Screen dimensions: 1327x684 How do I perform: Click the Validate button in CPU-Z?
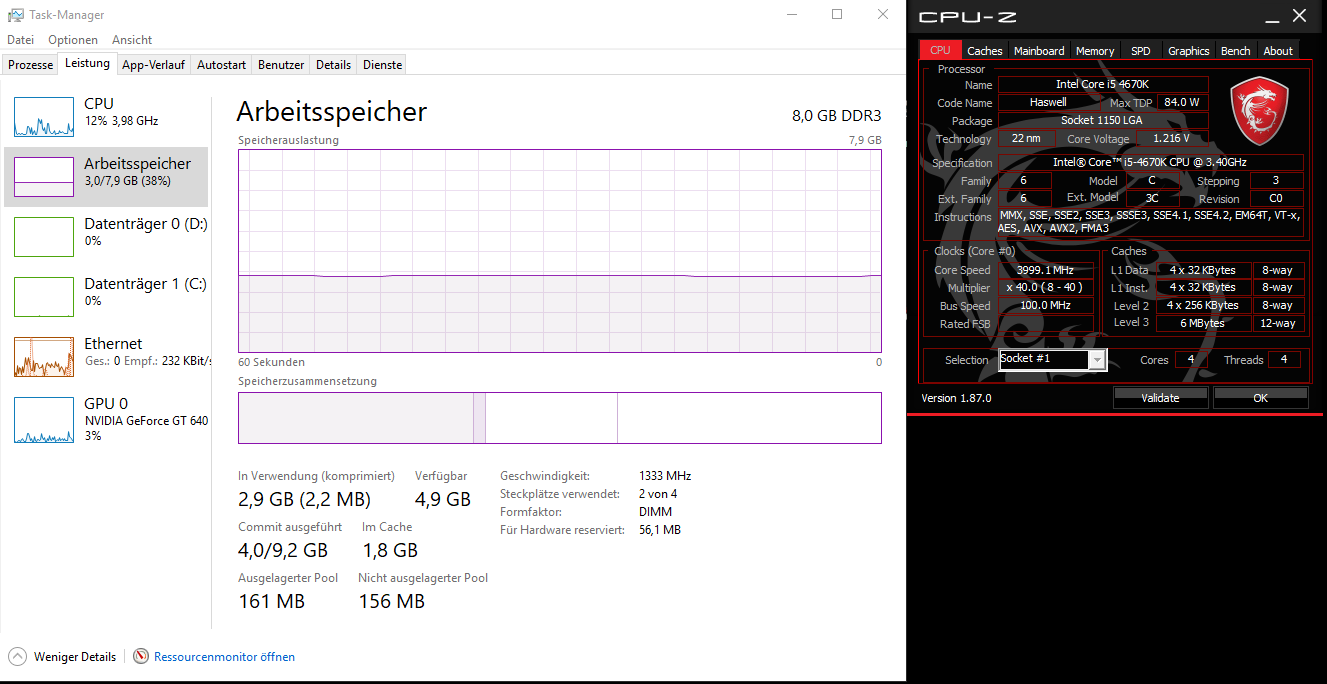[x=1160, y=398]
